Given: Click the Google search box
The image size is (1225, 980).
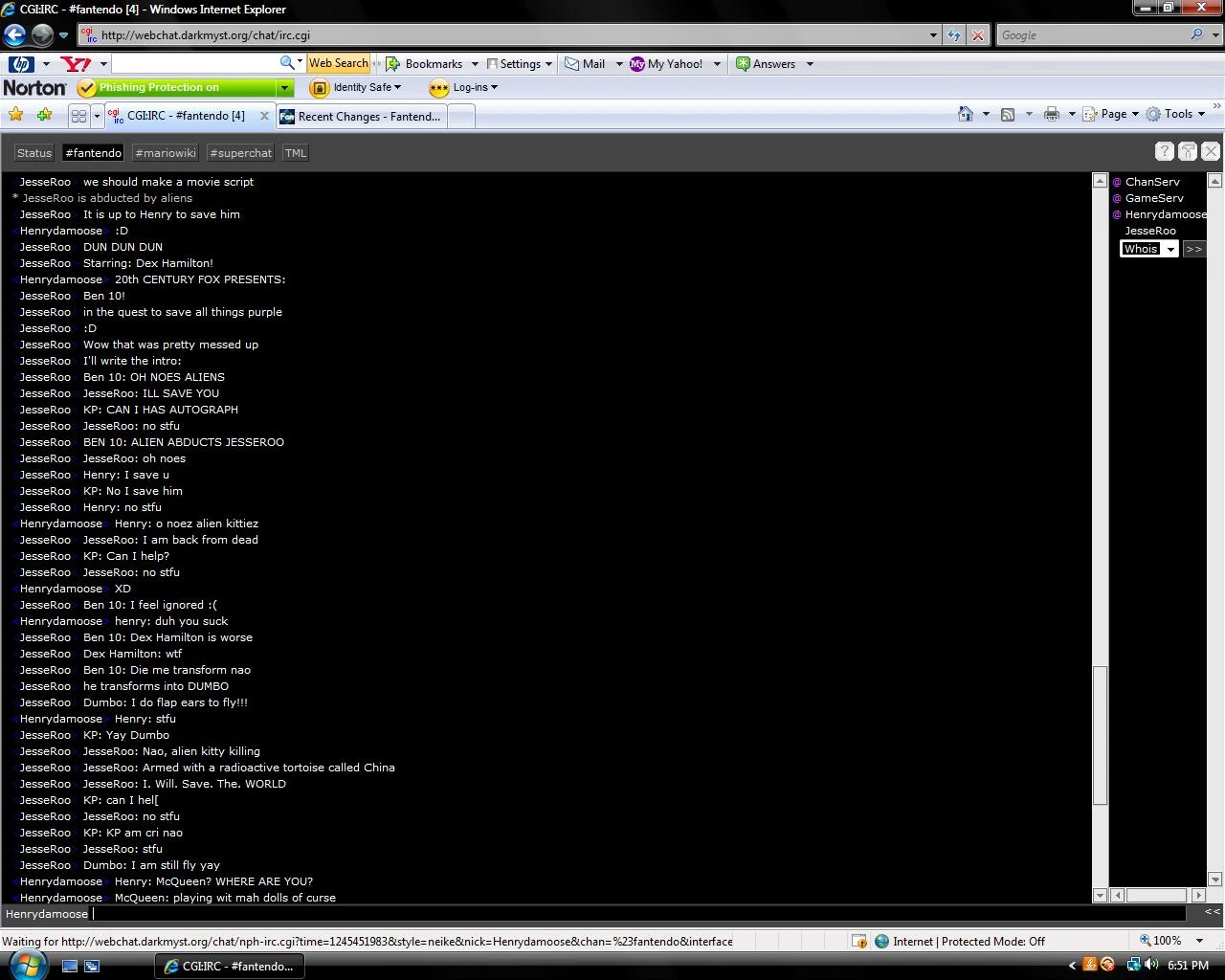Looking at the screenshot, I should coord(1091,35).
